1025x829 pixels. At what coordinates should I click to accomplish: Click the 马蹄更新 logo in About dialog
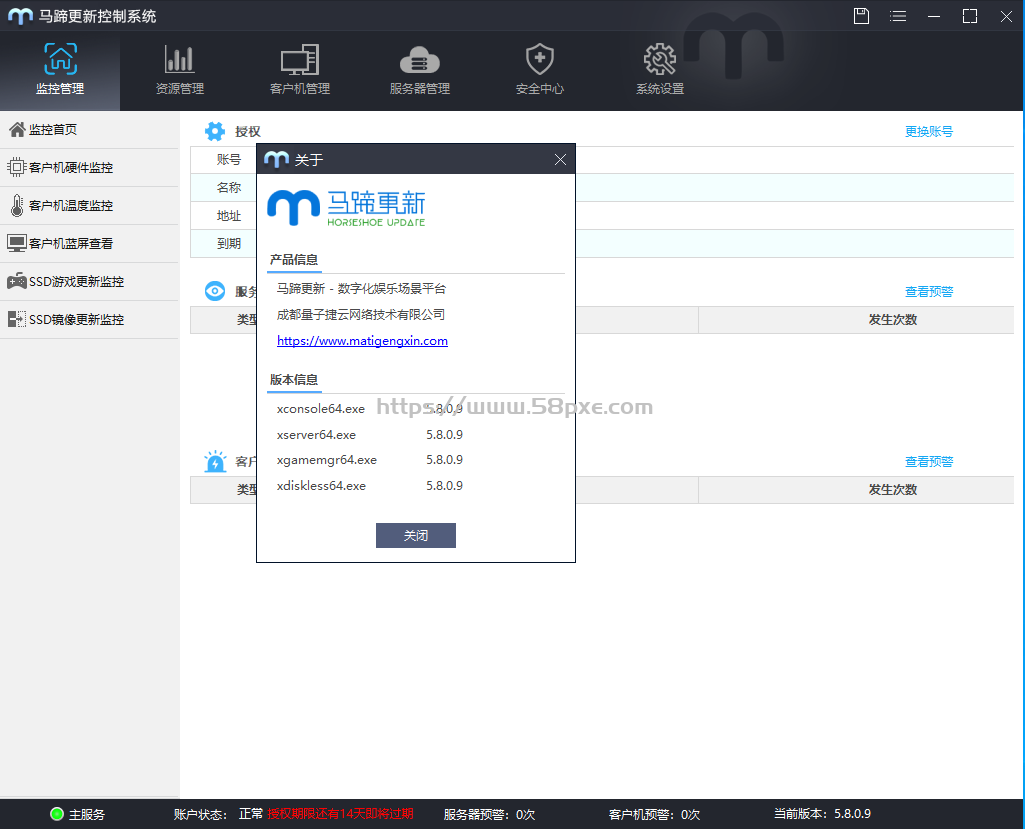click(x=346, y=208)
